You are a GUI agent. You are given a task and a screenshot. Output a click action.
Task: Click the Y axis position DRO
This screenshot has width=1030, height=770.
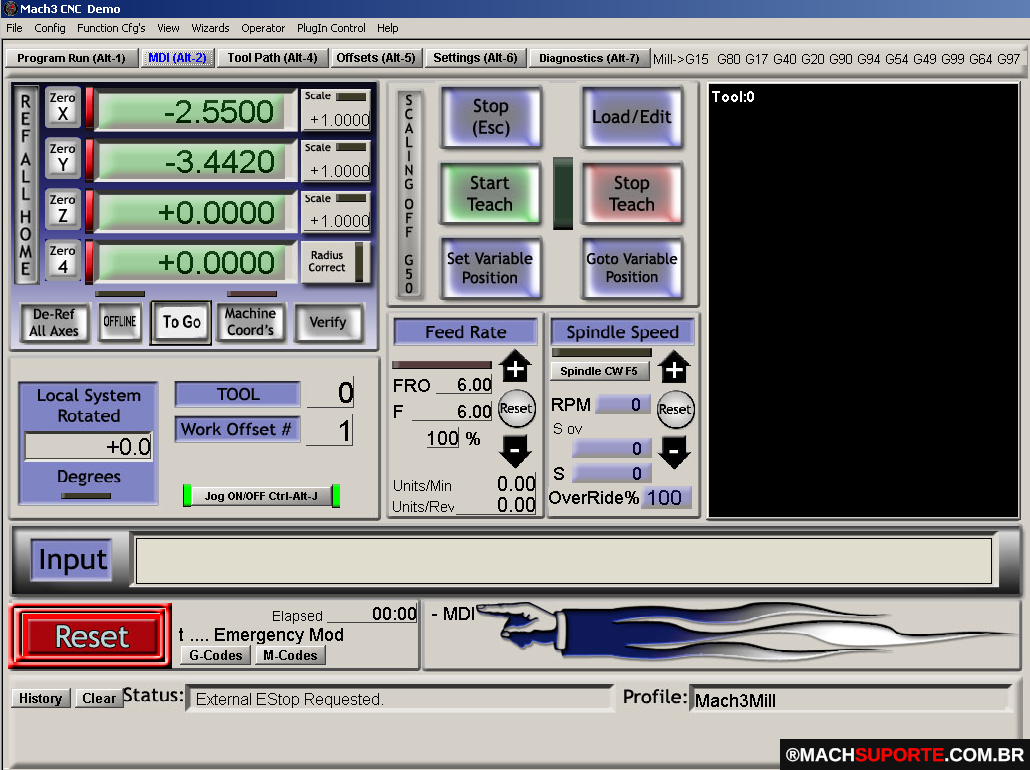pos(192,162)
